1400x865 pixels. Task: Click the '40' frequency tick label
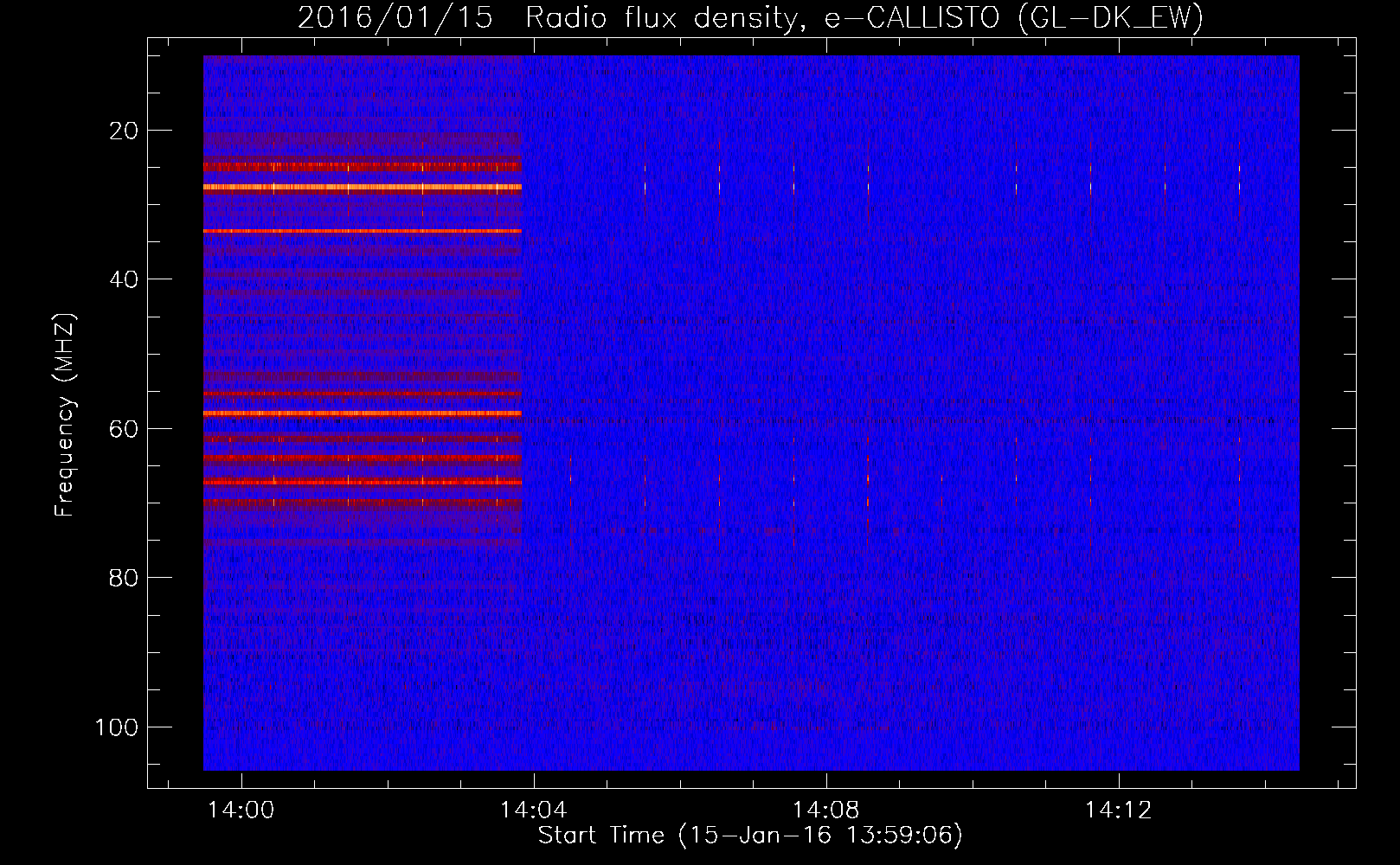point(124,279)
